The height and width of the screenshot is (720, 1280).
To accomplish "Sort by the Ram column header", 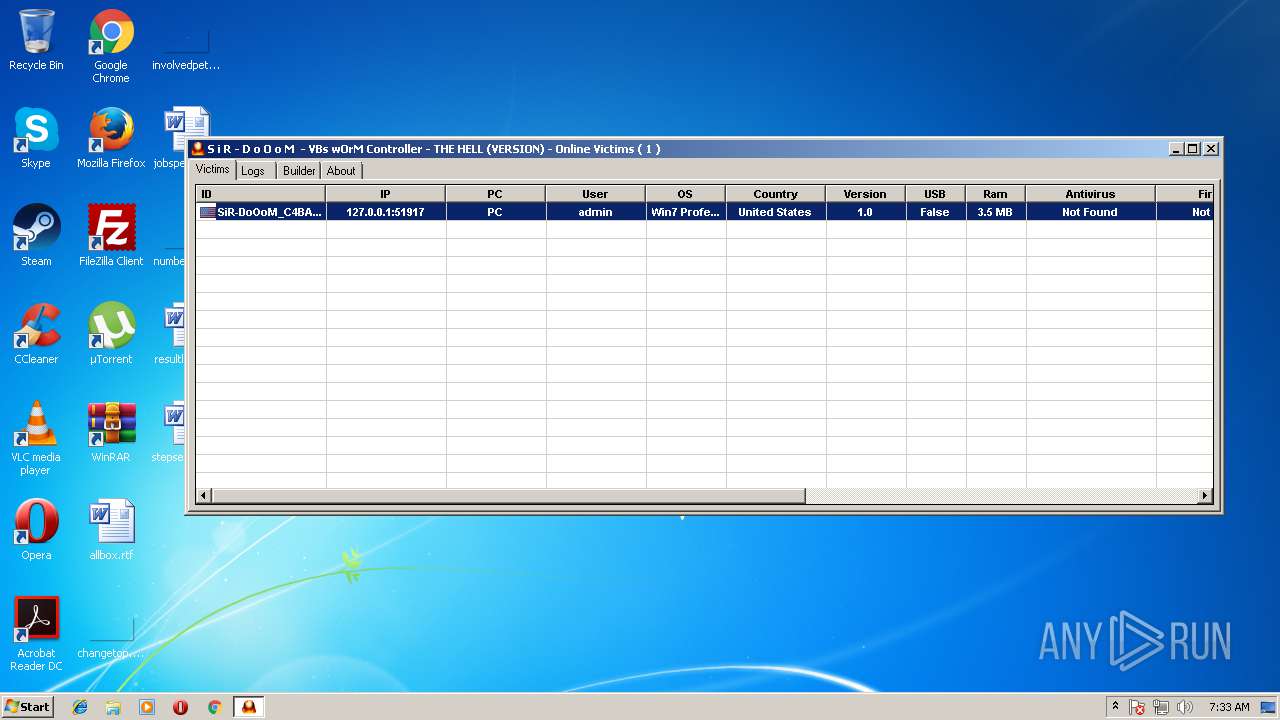I will (996, 194).
